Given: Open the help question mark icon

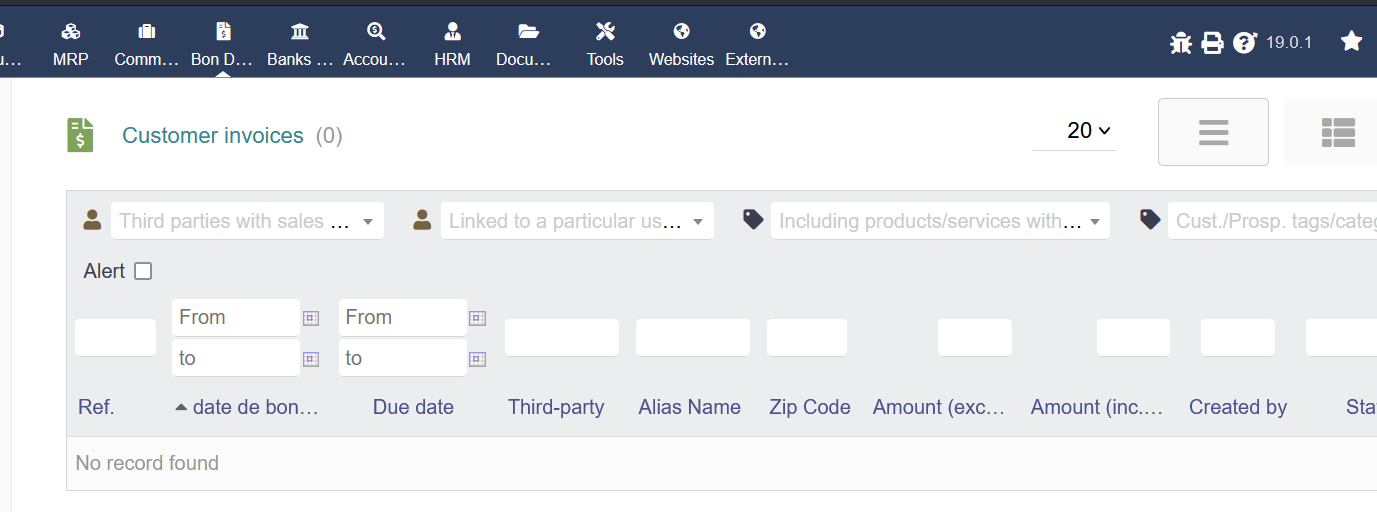Looking at the screenshot, I should coord(1244,43).
